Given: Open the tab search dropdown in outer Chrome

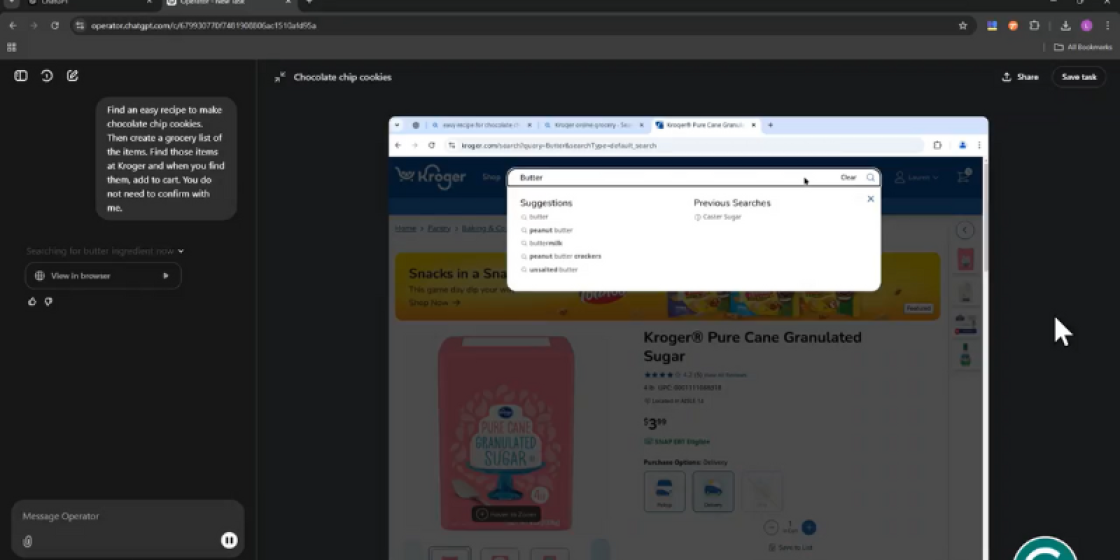Looking at the screenshot, I should coord(11,3).
